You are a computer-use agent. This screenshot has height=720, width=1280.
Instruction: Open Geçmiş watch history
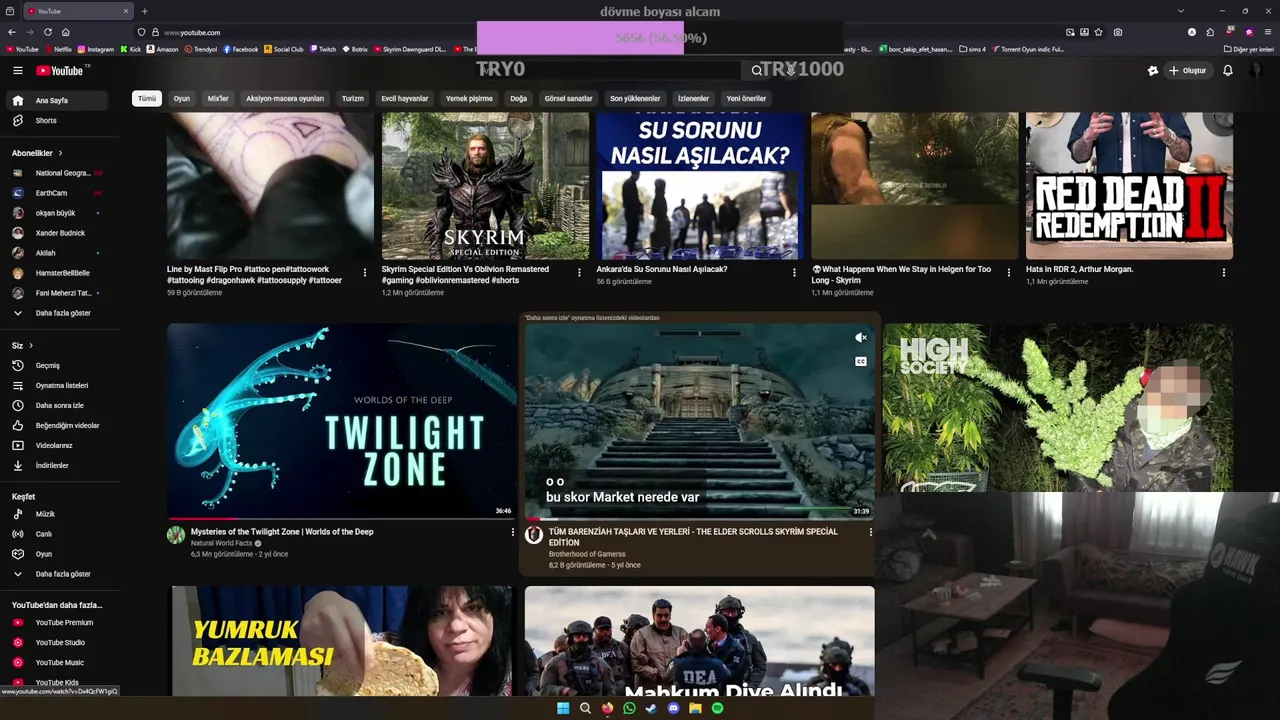(48, 365)
